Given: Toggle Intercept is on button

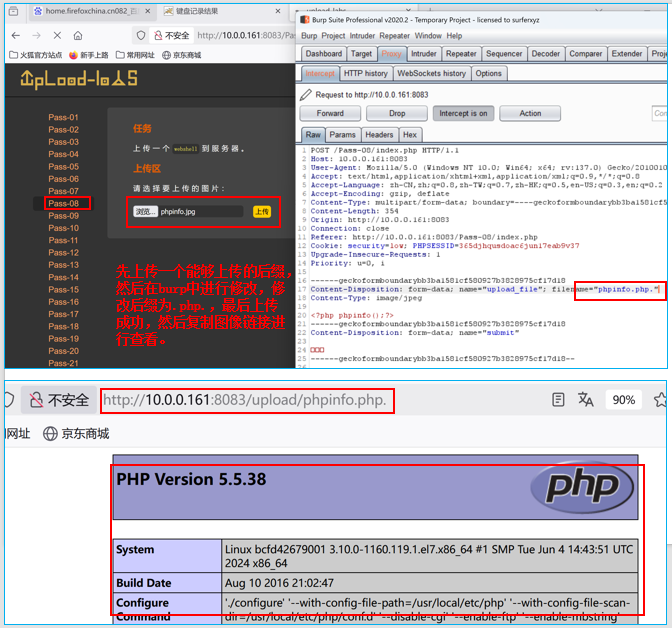Looking at the screenshot, I should pos(463,114).
